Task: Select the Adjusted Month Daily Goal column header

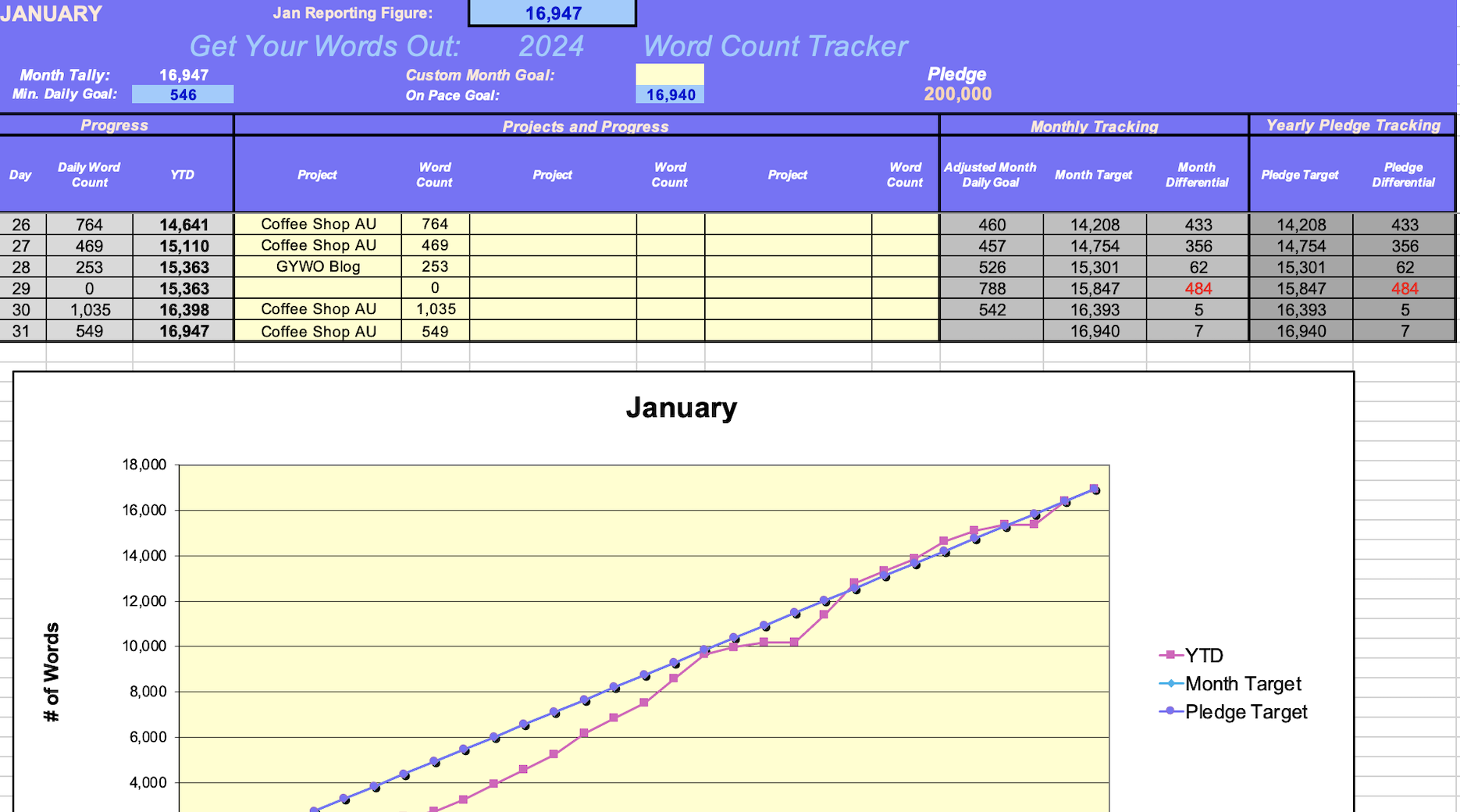Action: [990, 175]
